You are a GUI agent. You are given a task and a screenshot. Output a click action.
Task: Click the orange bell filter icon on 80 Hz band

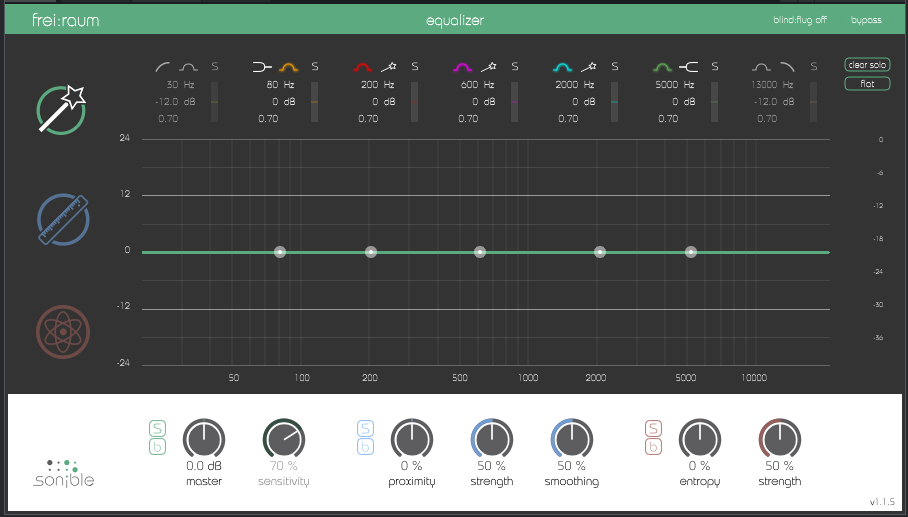click(x=289, y=67)
